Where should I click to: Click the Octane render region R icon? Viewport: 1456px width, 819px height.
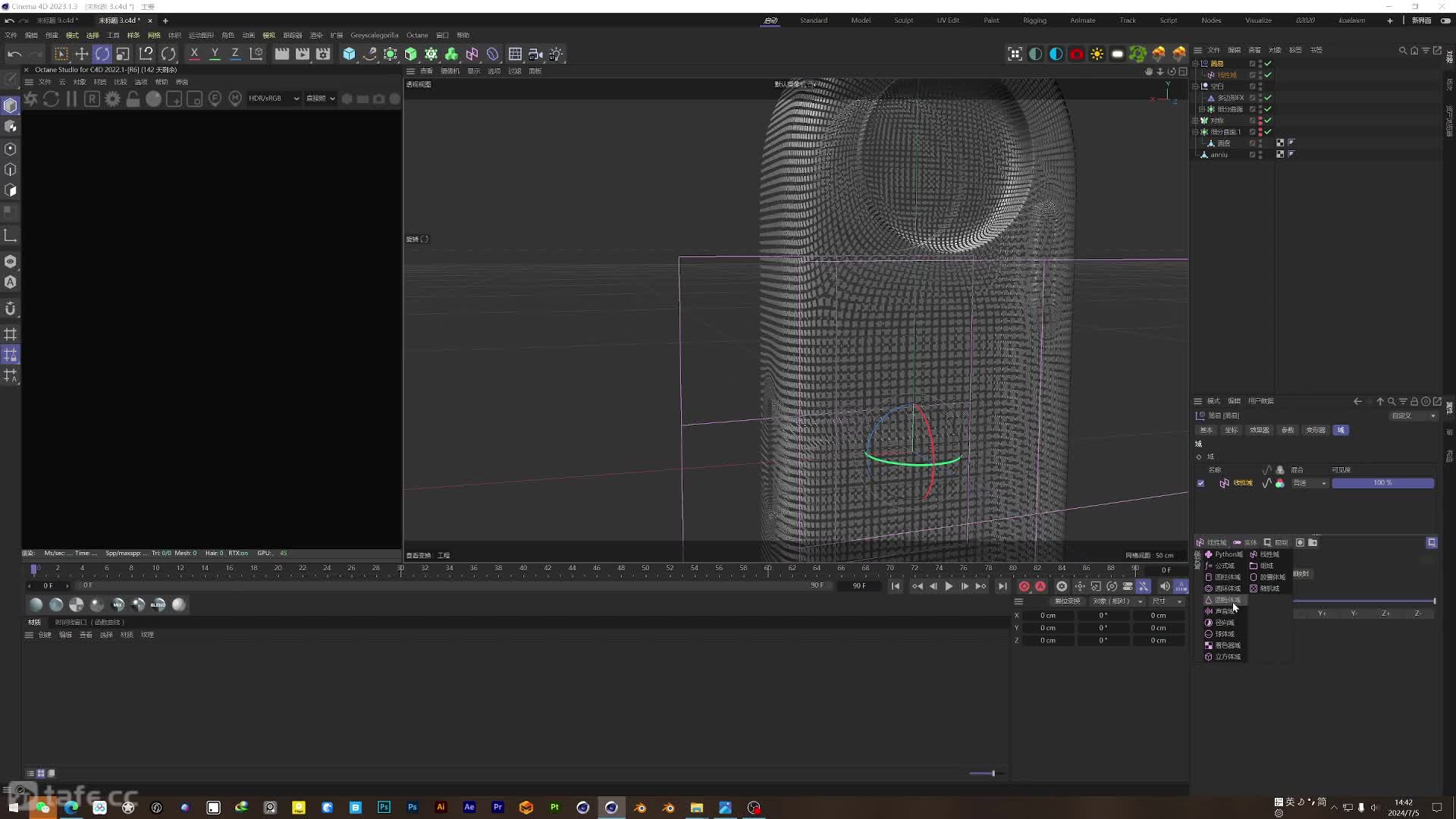pyautogui.click(x=92, y=99)
